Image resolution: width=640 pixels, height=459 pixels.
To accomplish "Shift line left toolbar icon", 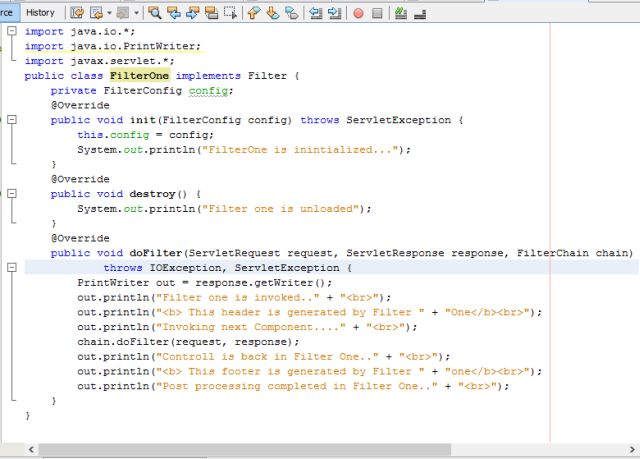I will (x=315, y=13).
